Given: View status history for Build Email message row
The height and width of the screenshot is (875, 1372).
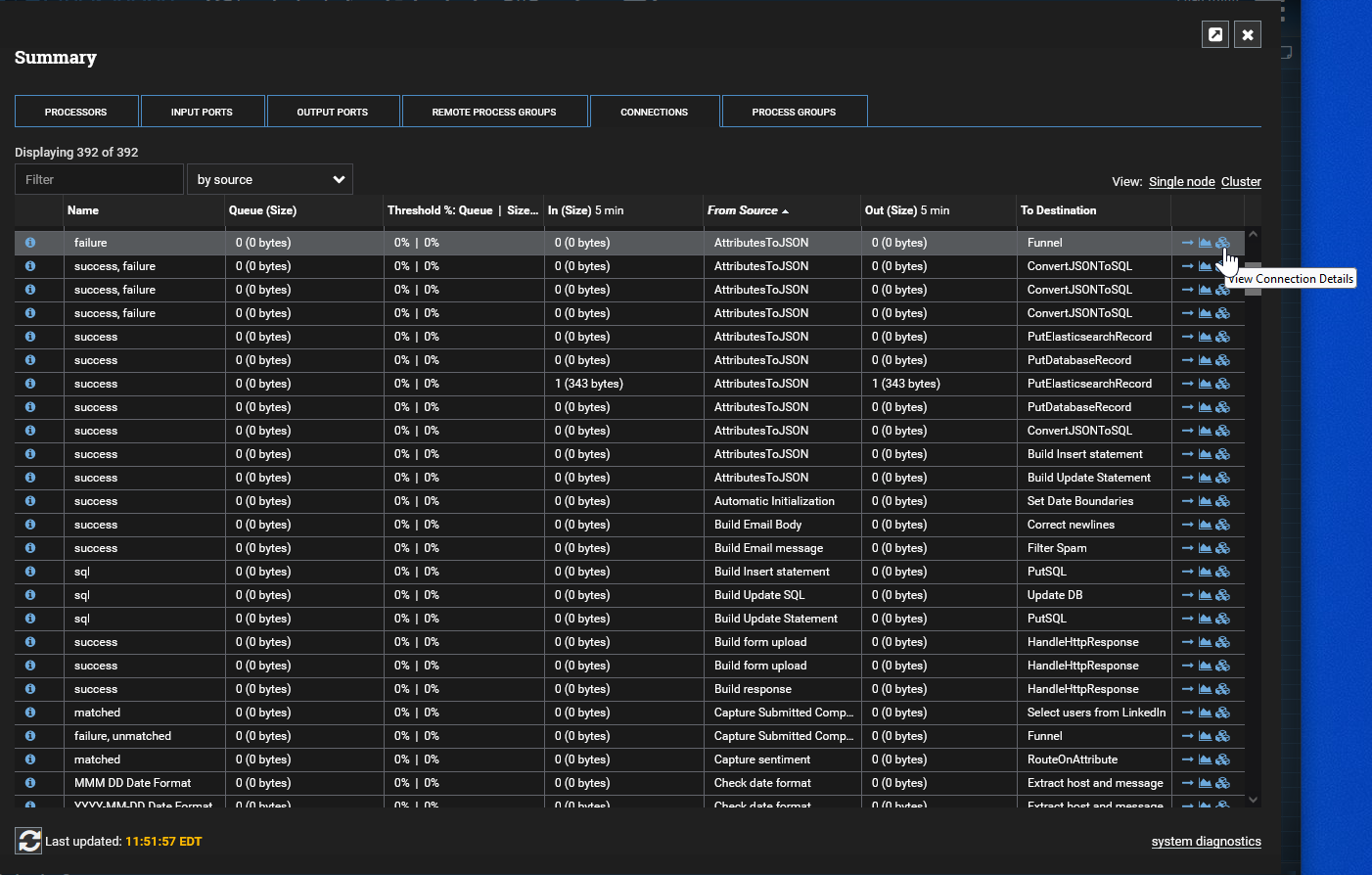Looking at the screenshot, I should (x=1205, y=548).
